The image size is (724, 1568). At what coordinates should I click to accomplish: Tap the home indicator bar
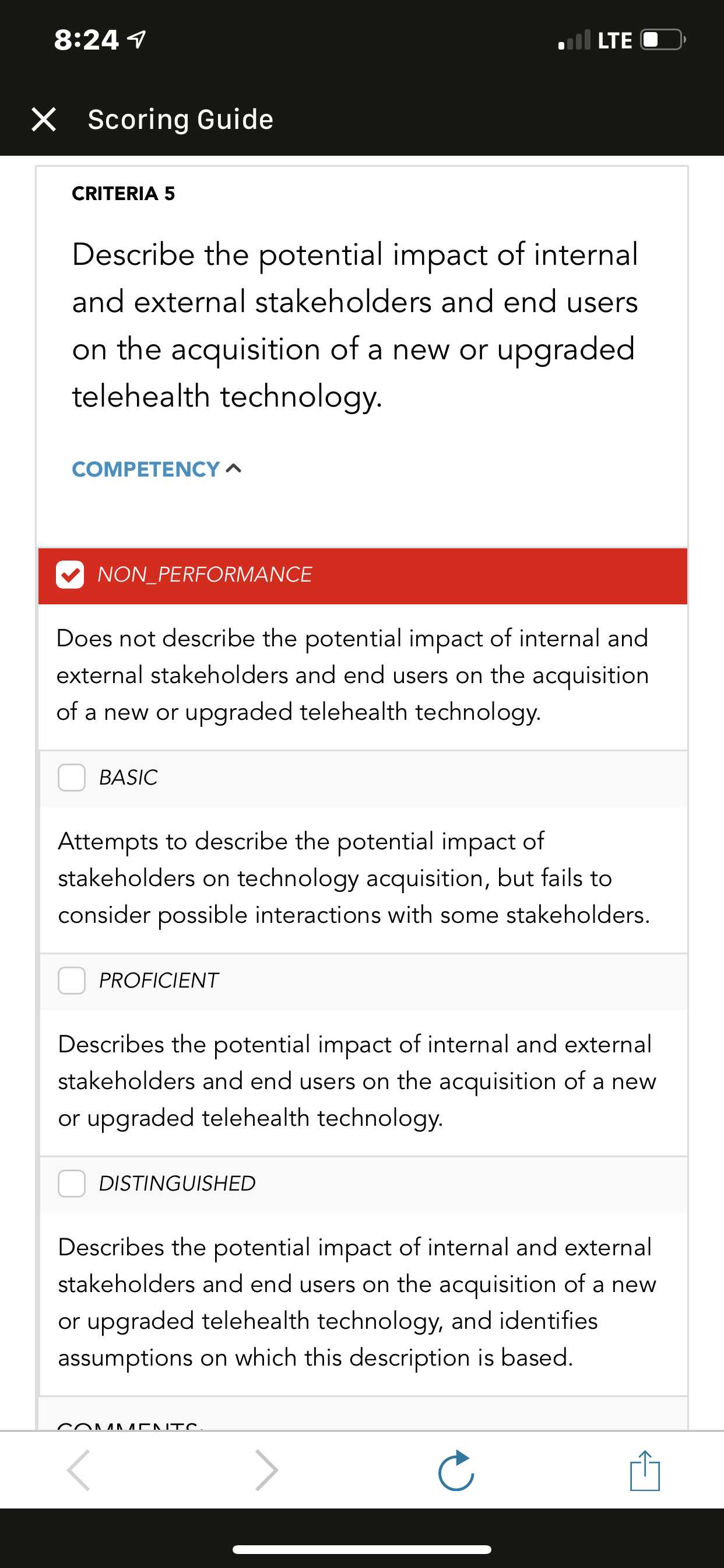(362, 1549)
